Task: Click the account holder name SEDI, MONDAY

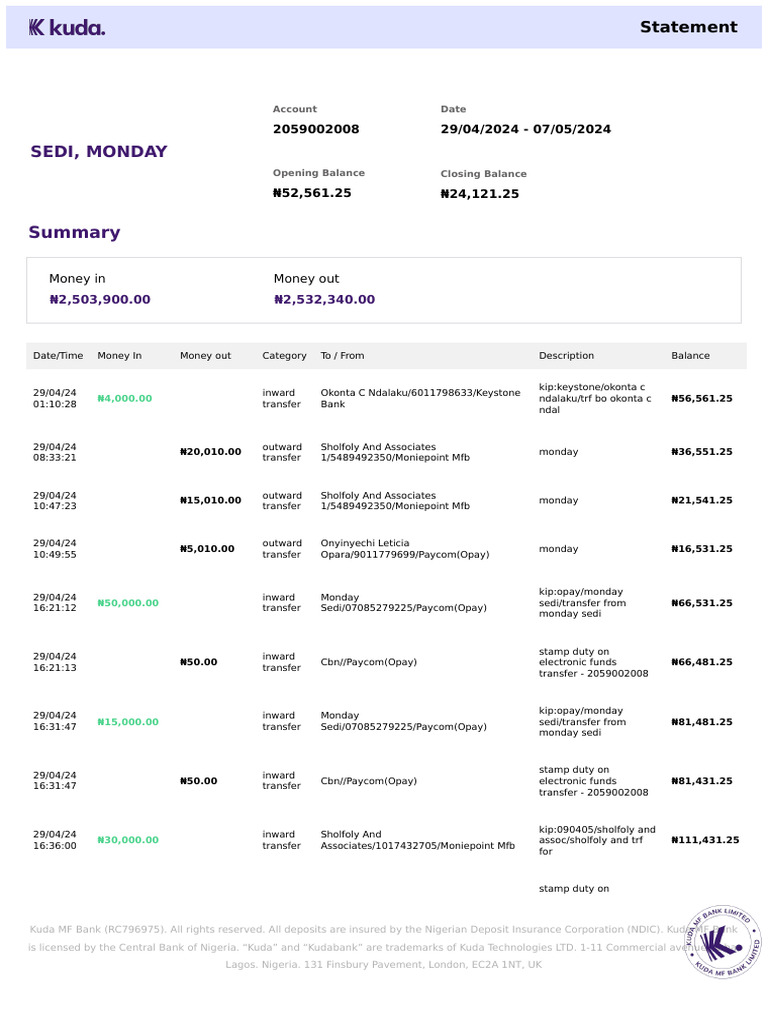Action: coord(99,152)
